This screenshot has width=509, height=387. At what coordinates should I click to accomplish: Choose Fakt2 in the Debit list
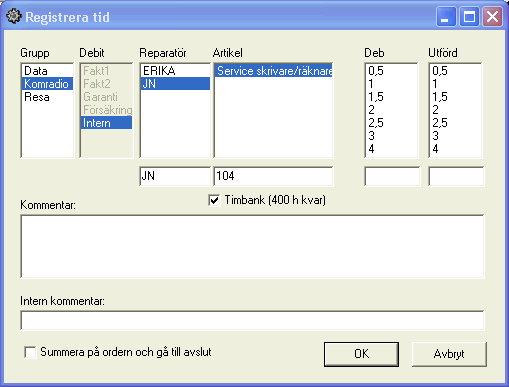tap(106, 84)
